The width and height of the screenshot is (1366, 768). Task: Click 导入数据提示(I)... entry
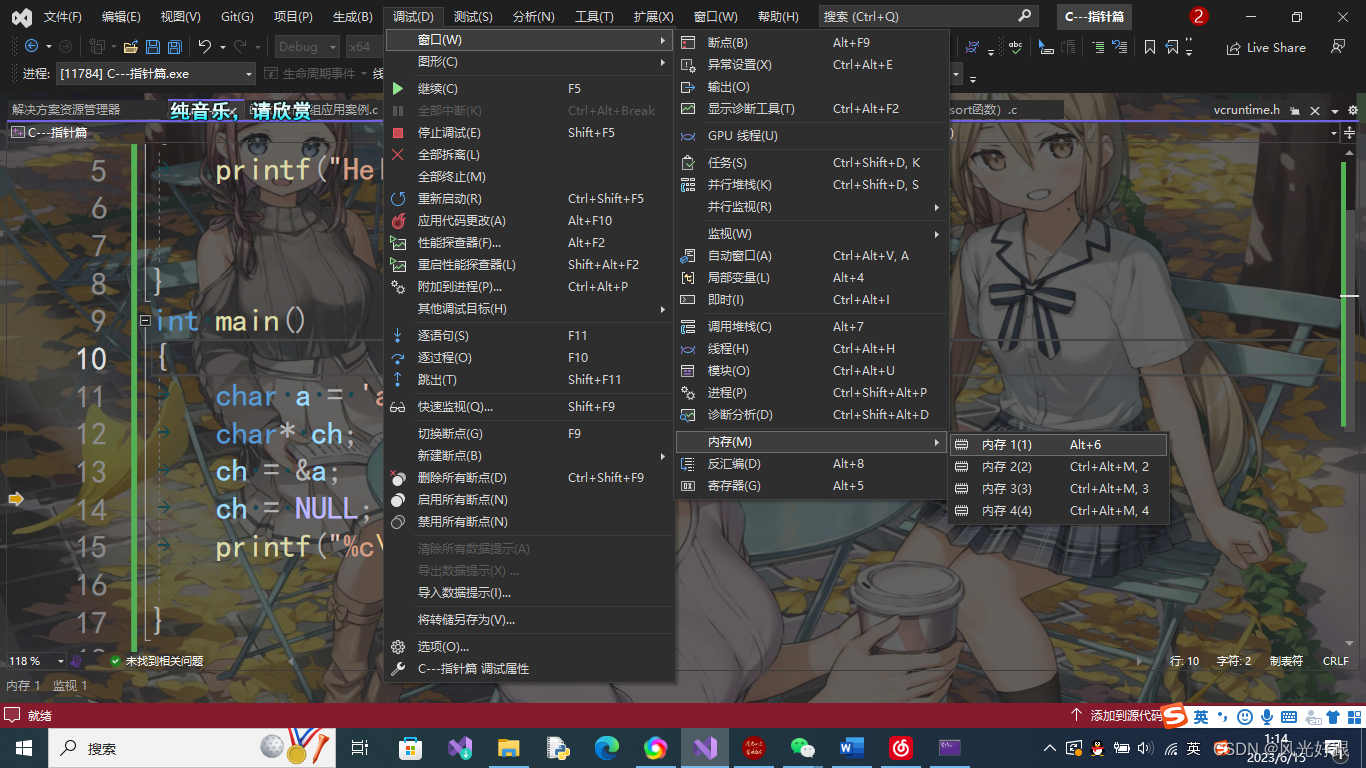coord(528,593)
